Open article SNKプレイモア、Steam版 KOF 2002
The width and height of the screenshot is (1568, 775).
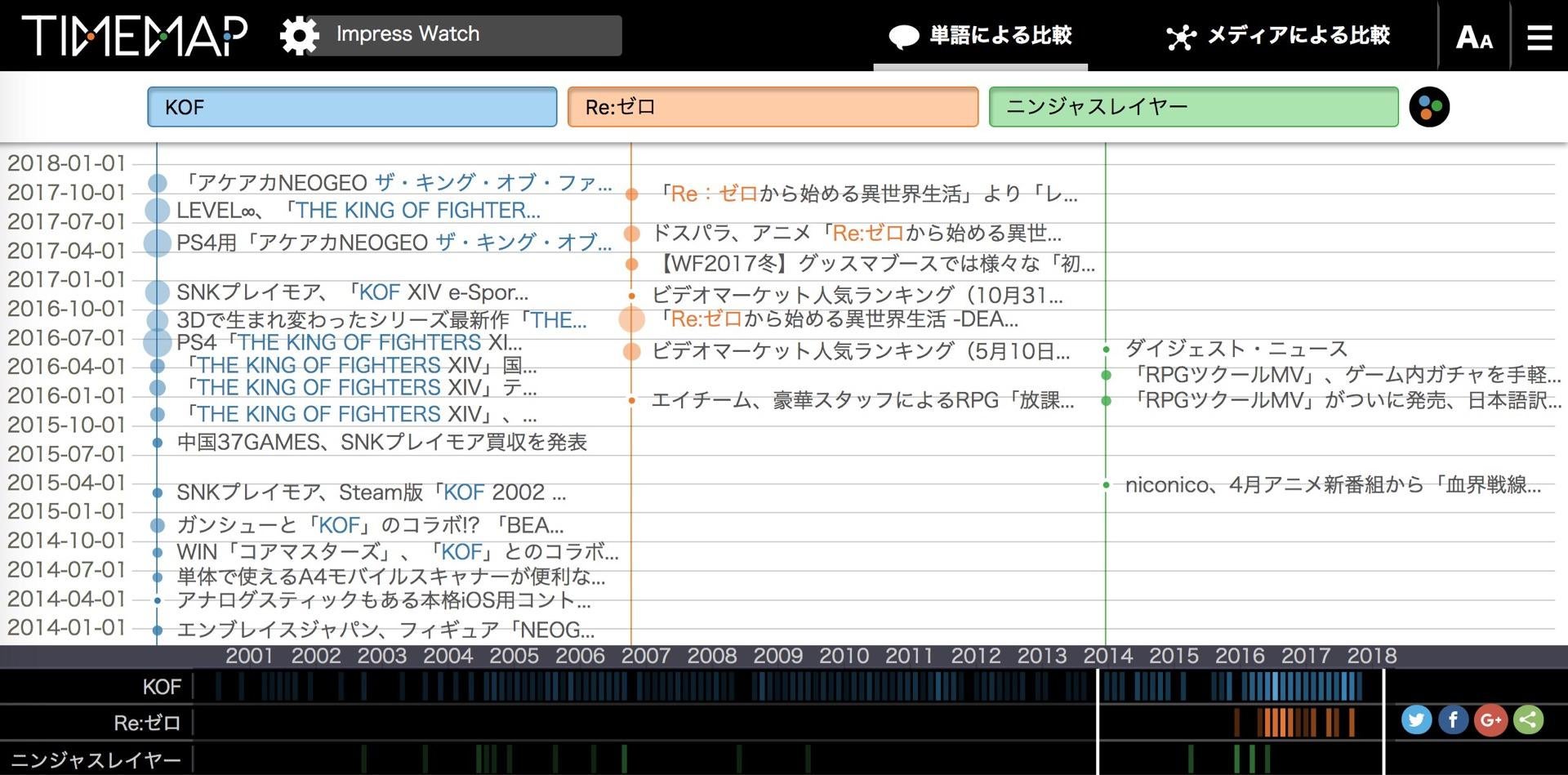pos(372,492)
